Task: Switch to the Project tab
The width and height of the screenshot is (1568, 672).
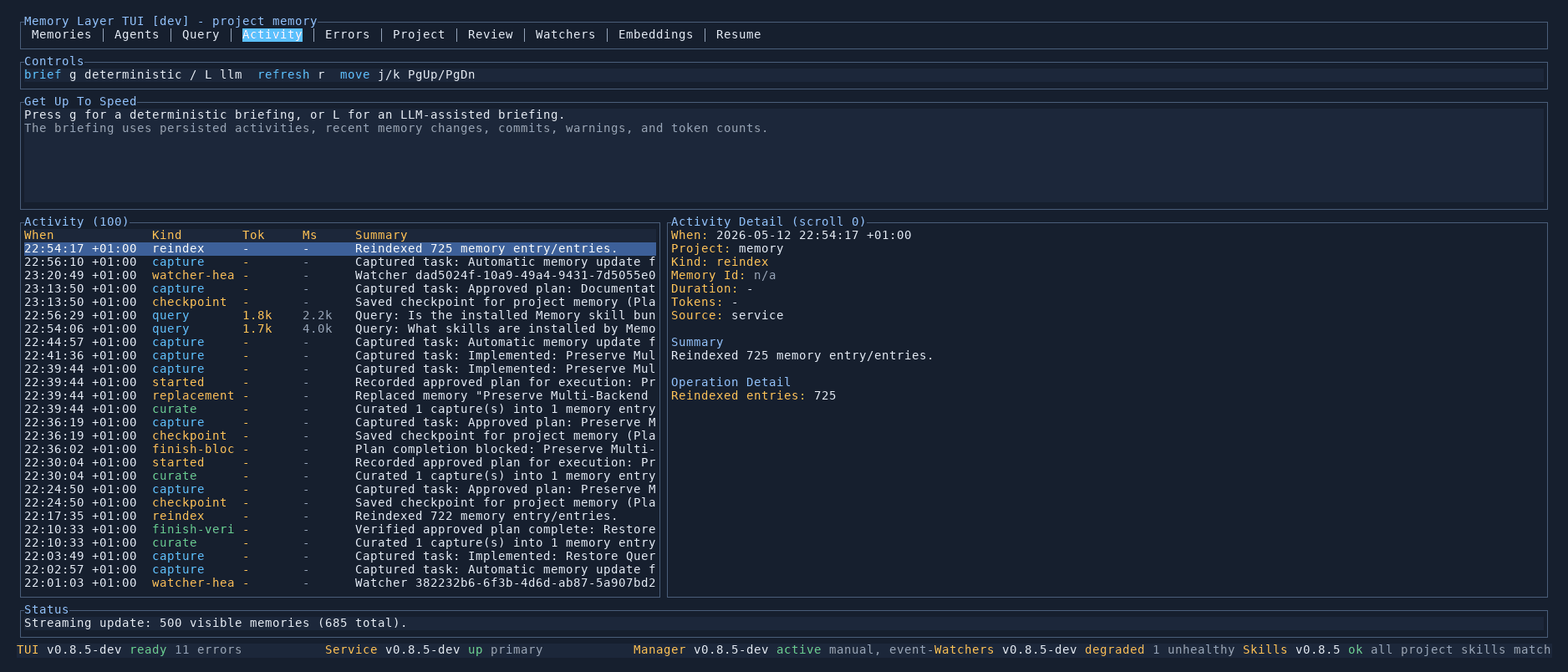Action: point(419,35)
